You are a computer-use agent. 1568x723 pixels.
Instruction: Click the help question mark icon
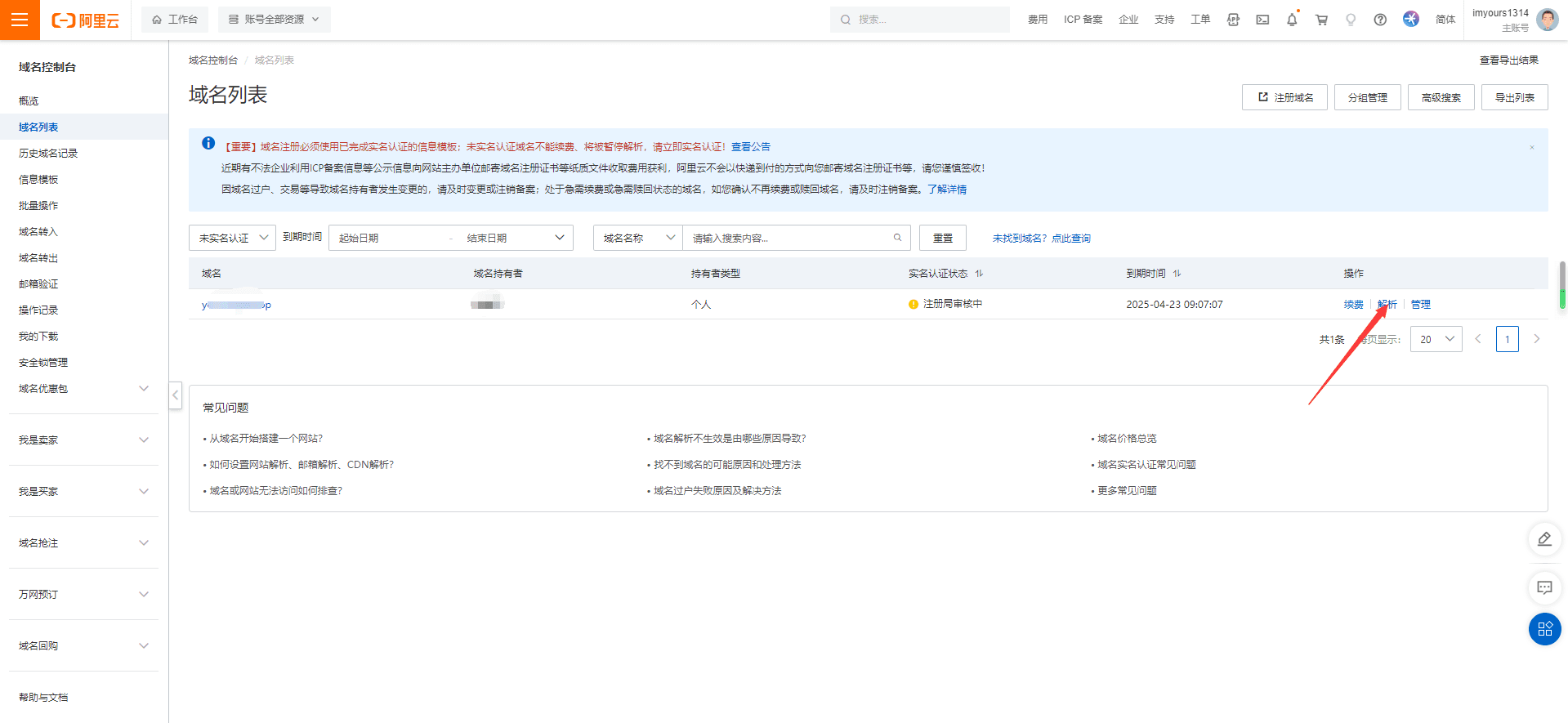(x=1380, y=20)
